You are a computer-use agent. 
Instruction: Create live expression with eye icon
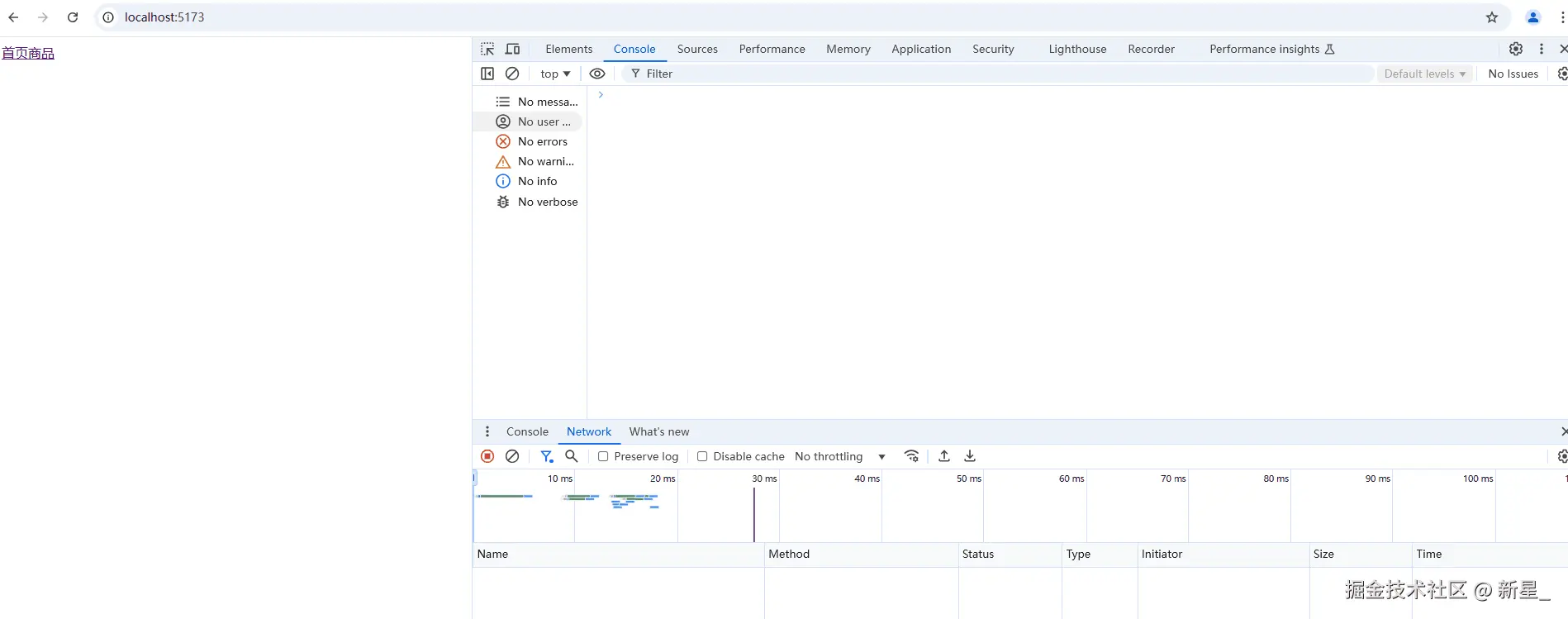coord(597,74)
